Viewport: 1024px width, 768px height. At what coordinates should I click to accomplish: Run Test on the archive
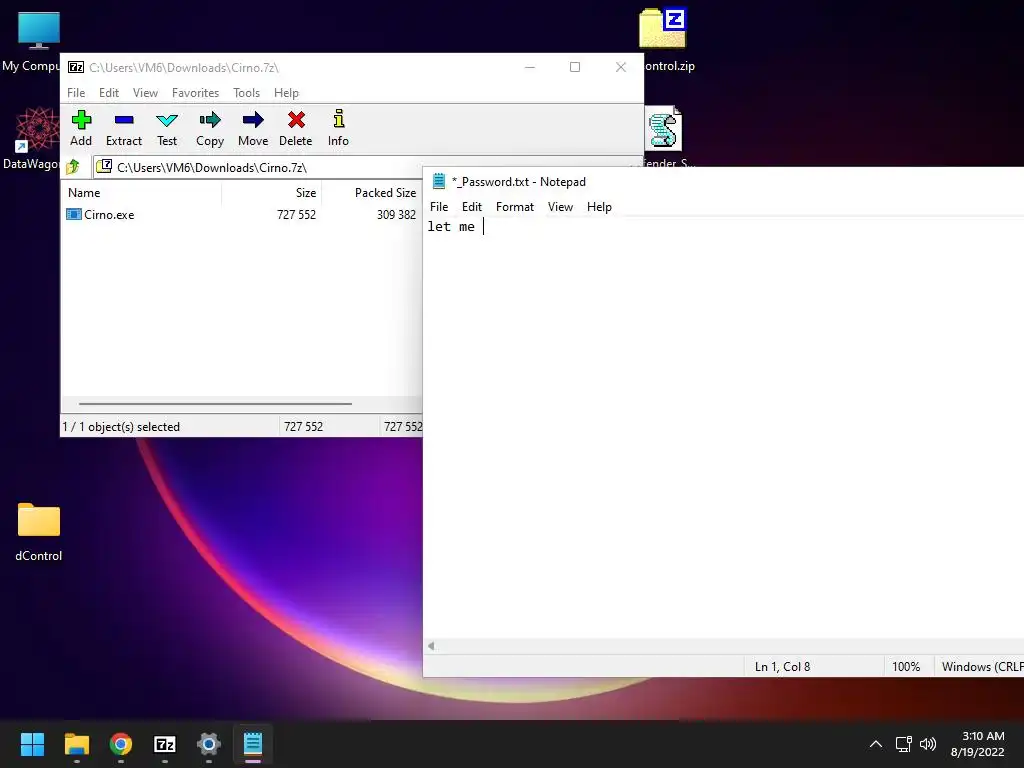pyautogui.click(x=167, y=128)
